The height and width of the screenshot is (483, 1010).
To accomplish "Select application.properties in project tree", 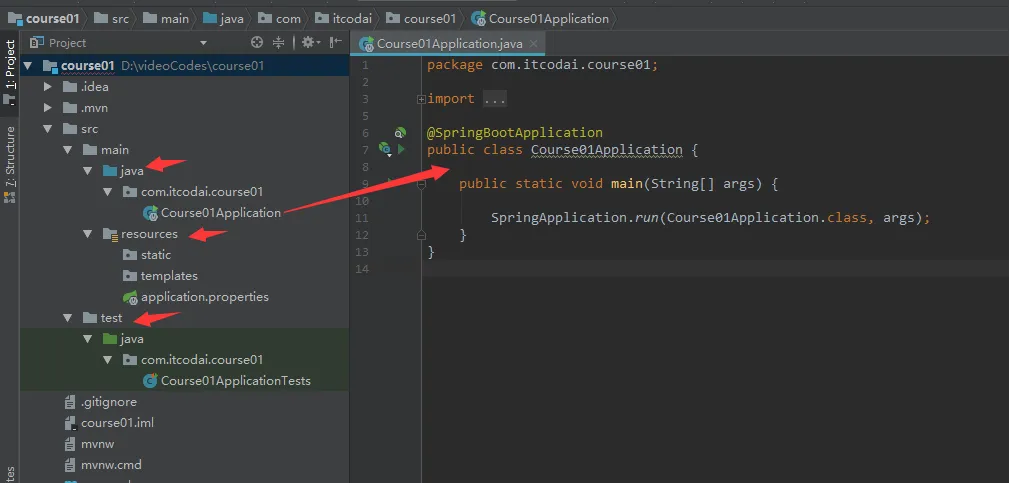I will [x=204, y=297].
